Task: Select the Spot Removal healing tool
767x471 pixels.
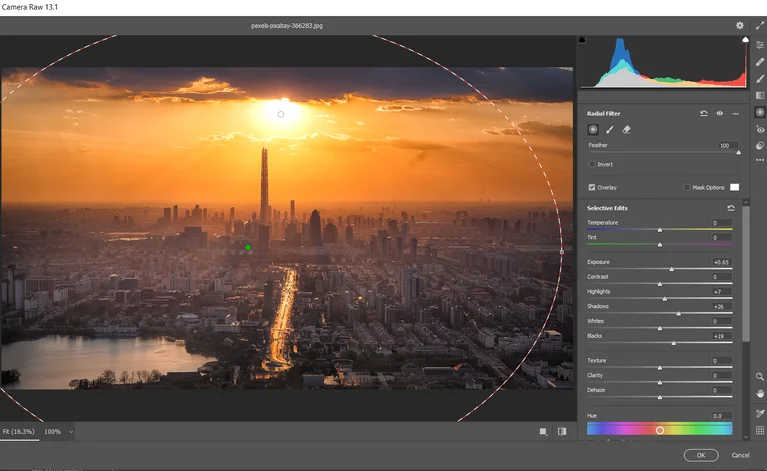Action: tap(760, 62)
